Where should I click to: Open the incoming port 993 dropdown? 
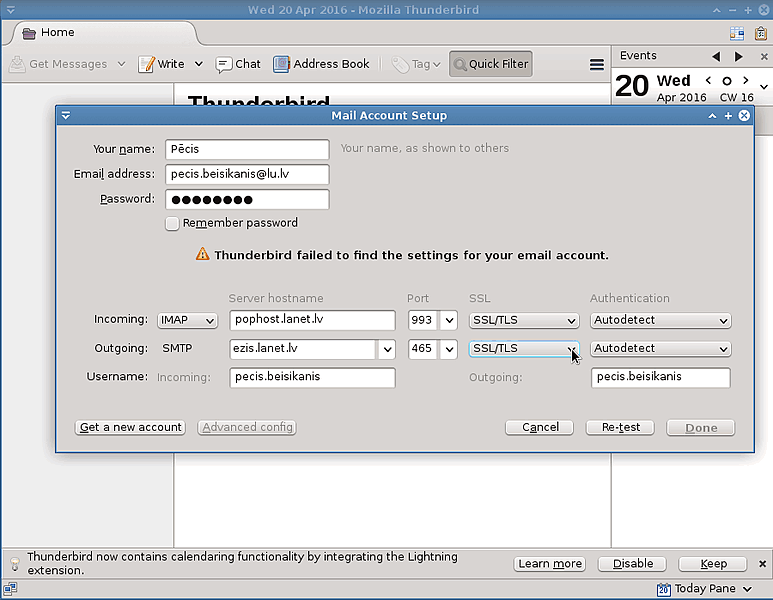click(449, 320)
